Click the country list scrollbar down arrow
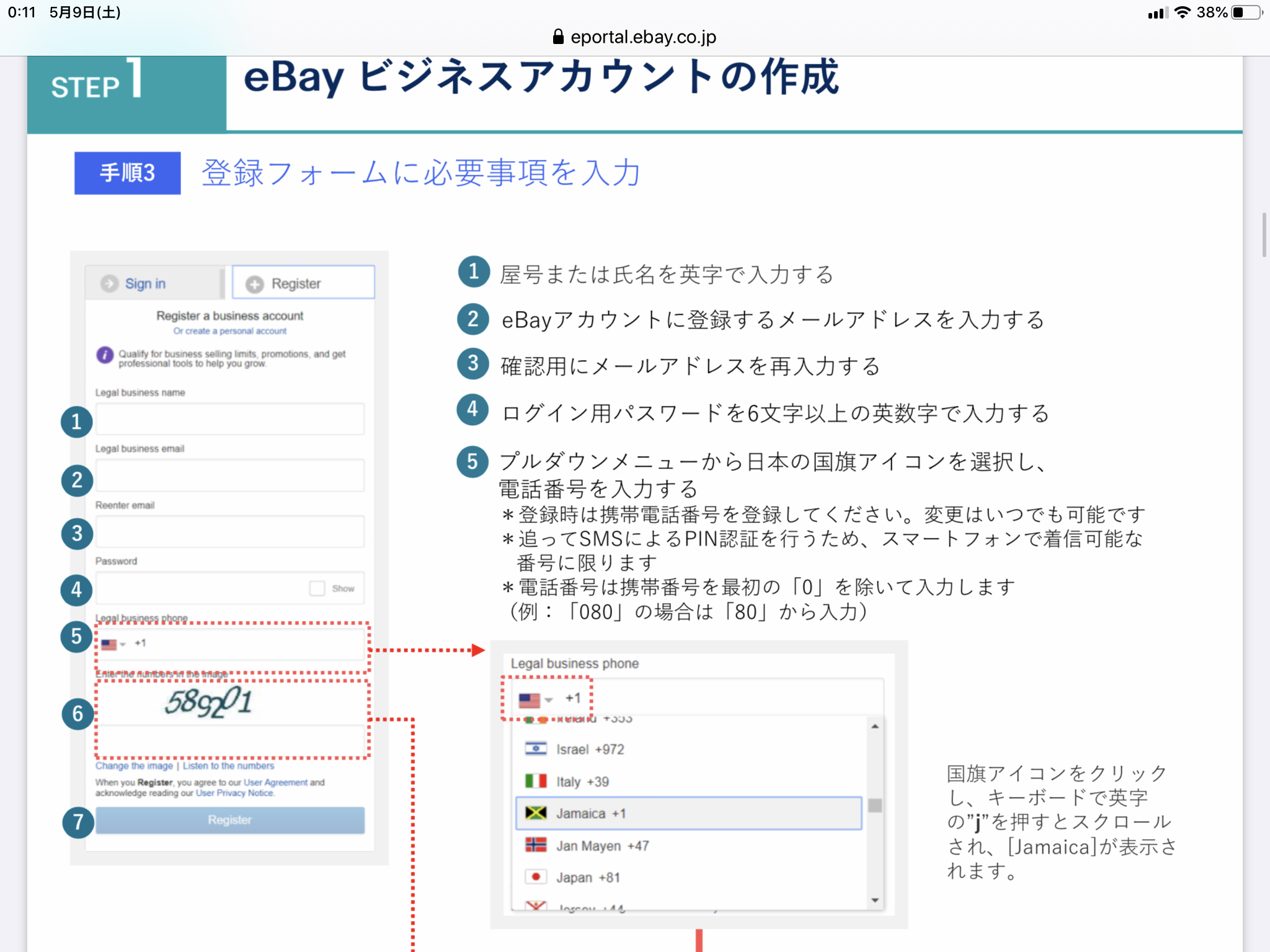The image size is (1270, 952). [875, 901]
